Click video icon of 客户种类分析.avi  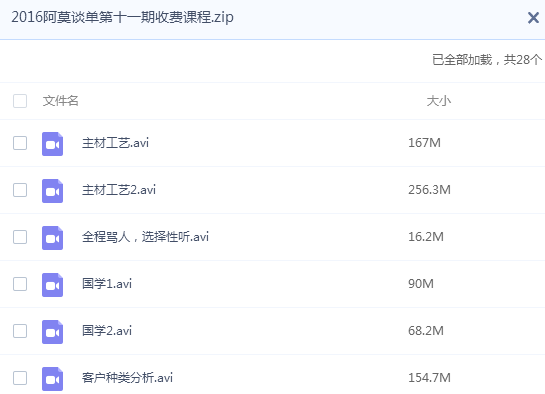coord(52,379)
